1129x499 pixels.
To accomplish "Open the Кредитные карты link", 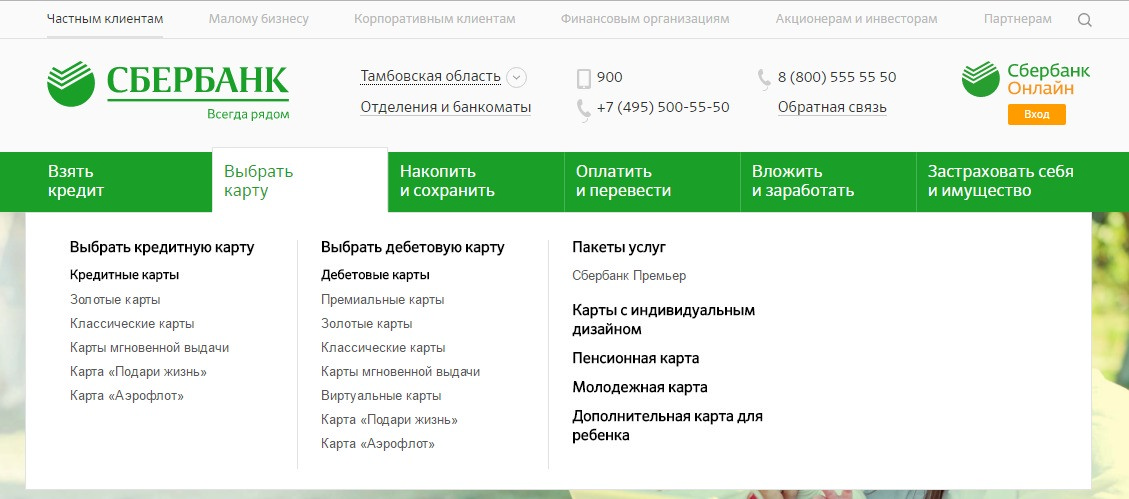I will point(125,275).
